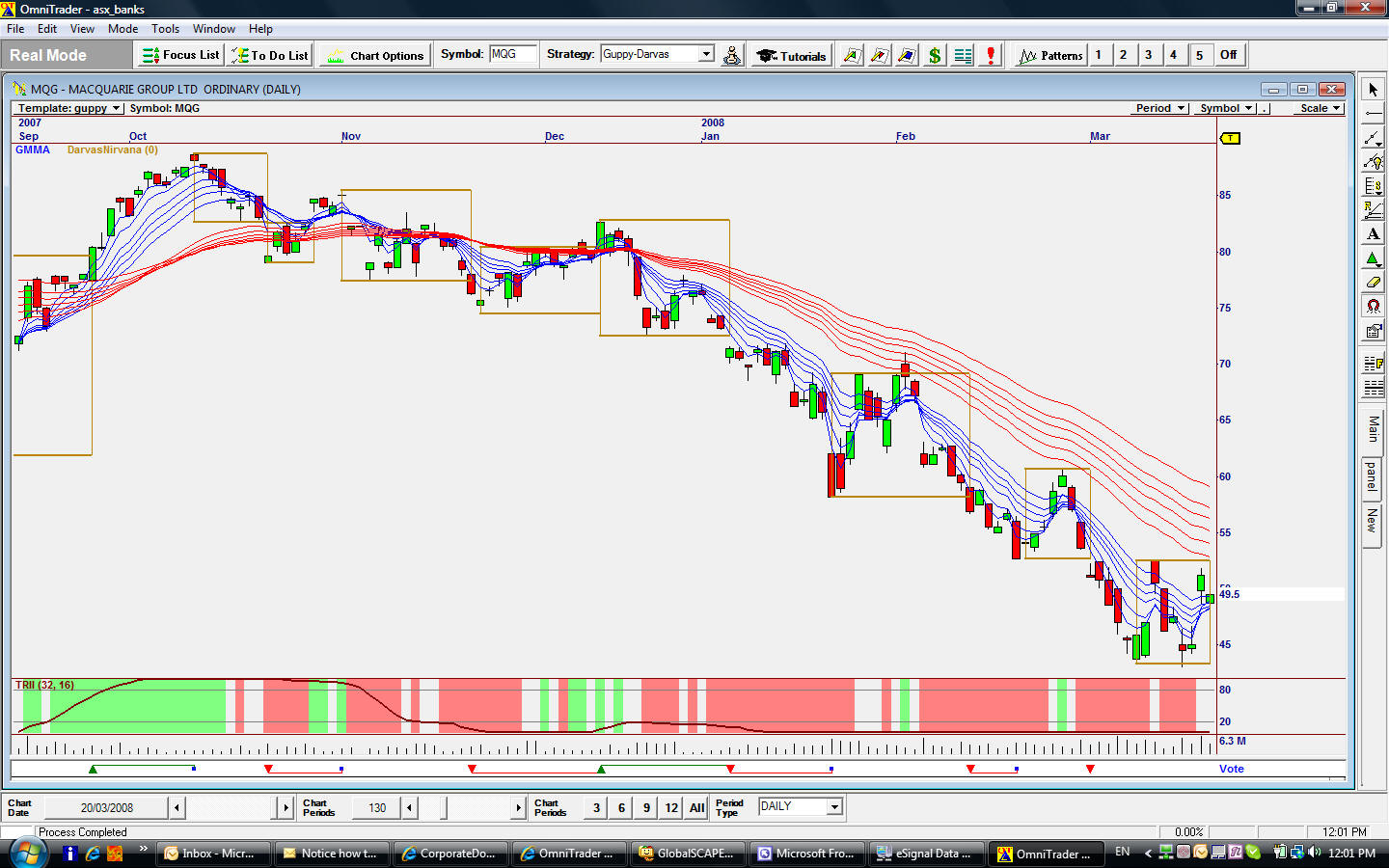Expand the Strategy dropdown
1389x868 pixels.
click(707, 54)
